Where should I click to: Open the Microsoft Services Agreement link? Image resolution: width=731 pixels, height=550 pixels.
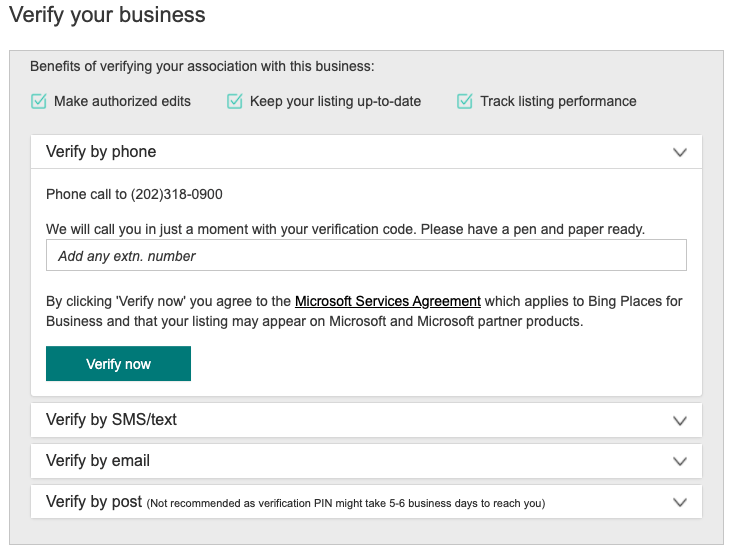tap(388, 301)
